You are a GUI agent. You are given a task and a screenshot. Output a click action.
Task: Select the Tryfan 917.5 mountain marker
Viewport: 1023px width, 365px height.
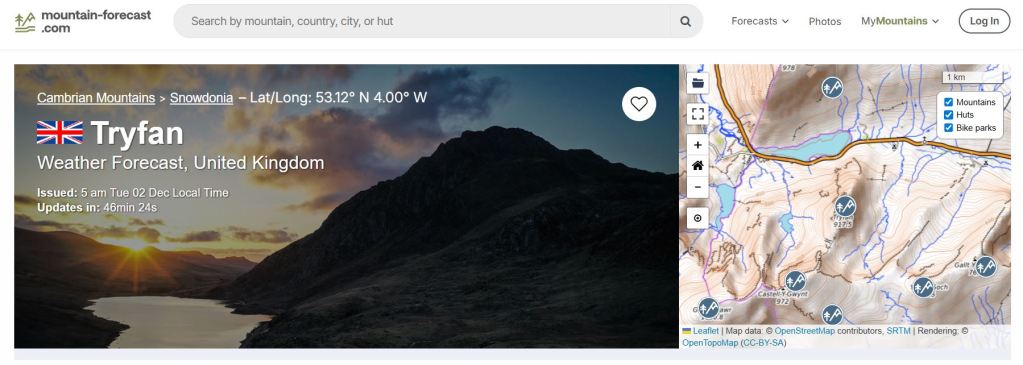click(845, 207)
